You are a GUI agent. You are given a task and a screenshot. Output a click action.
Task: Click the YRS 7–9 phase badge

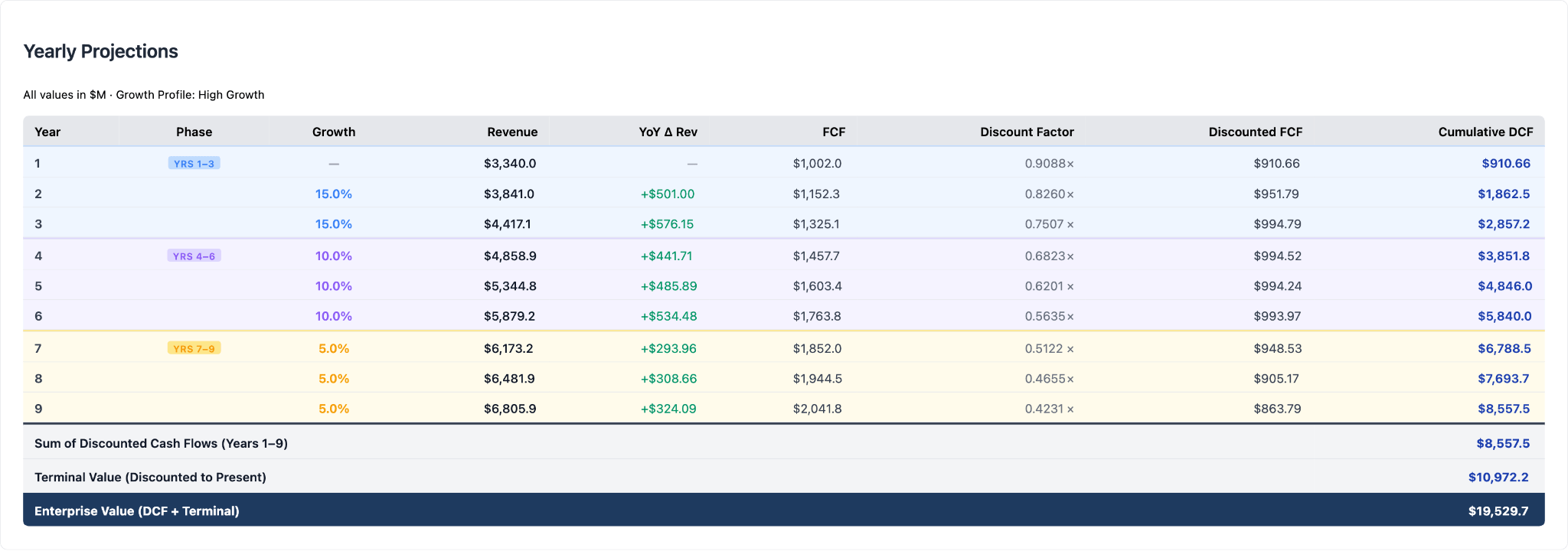(194, 348)
